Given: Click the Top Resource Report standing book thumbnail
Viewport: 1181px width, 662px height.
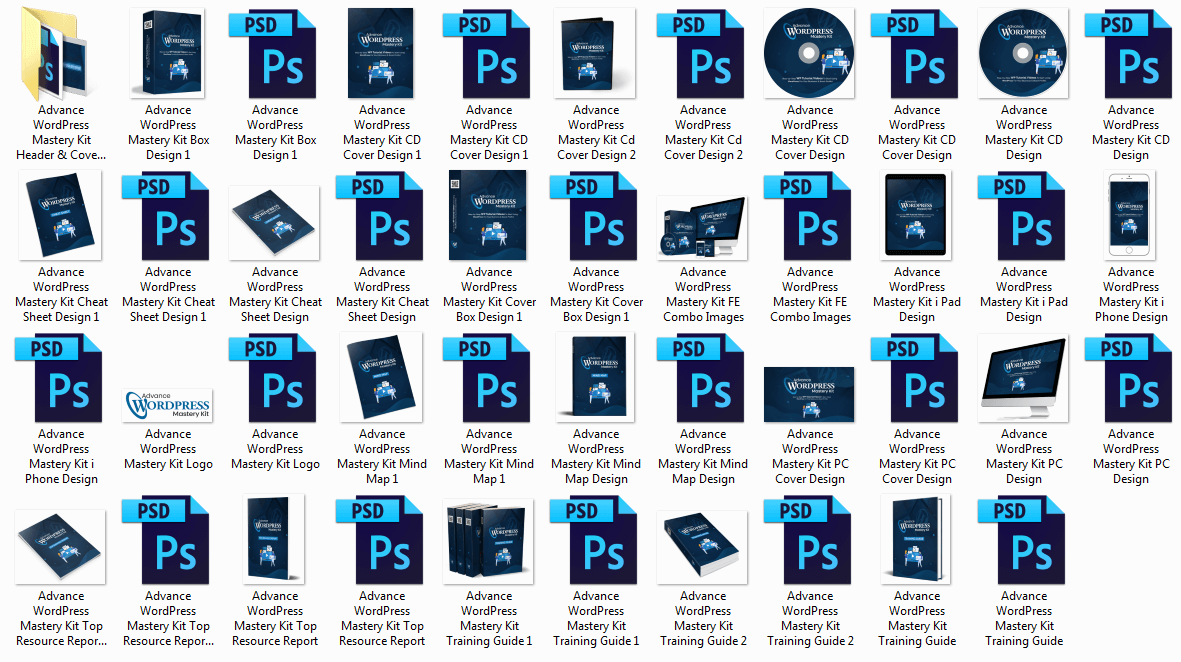Looking at the screenshot, I should click(273, 538).
